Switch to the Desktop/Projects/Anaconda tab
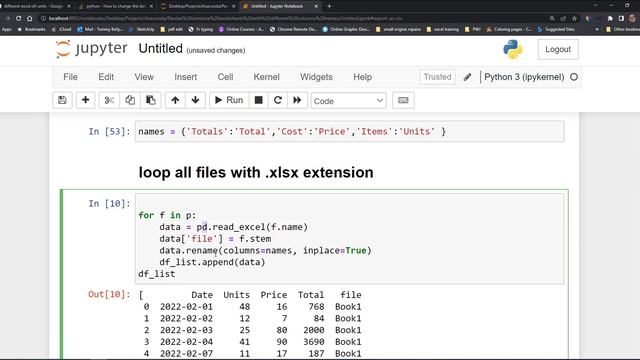 198,6
